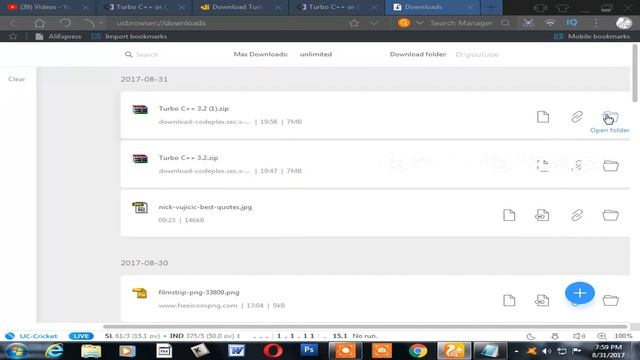Open file Turbo C++ 3.2 (1).zip via page icon
Viewport: 640px width, 360px height.
click(x=543, y=117)
